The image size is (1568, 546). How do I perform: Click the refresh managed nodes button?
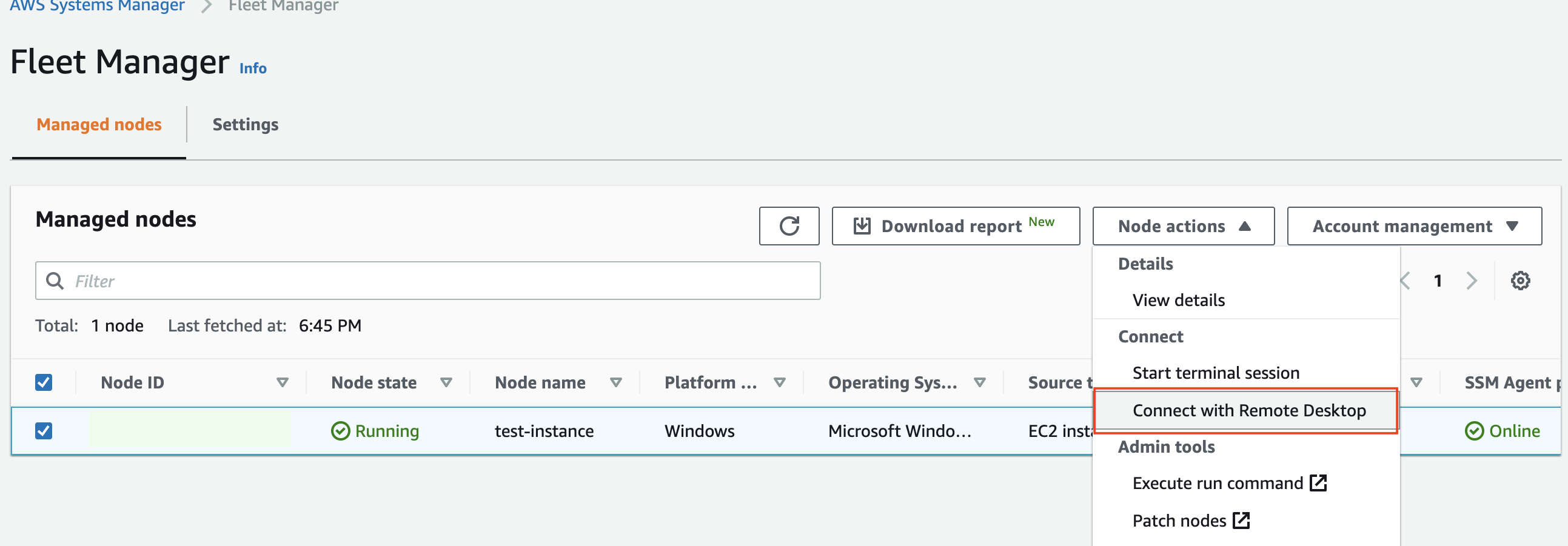point(789,226)
